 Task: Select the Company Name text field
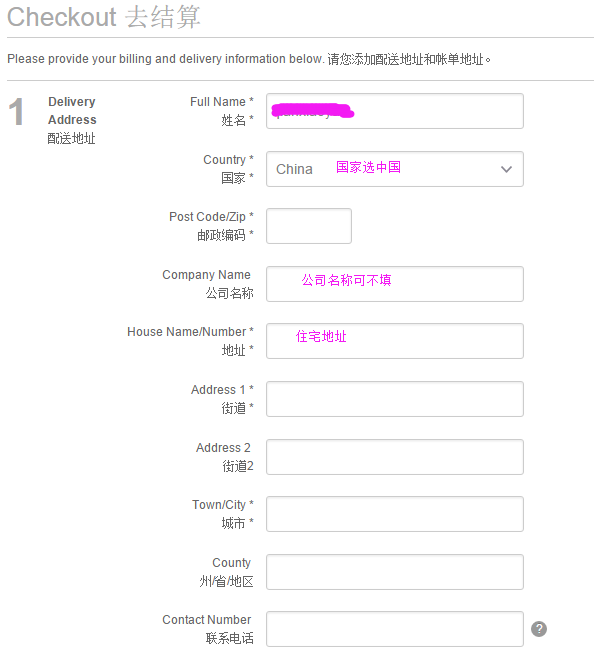coord(395,284)
